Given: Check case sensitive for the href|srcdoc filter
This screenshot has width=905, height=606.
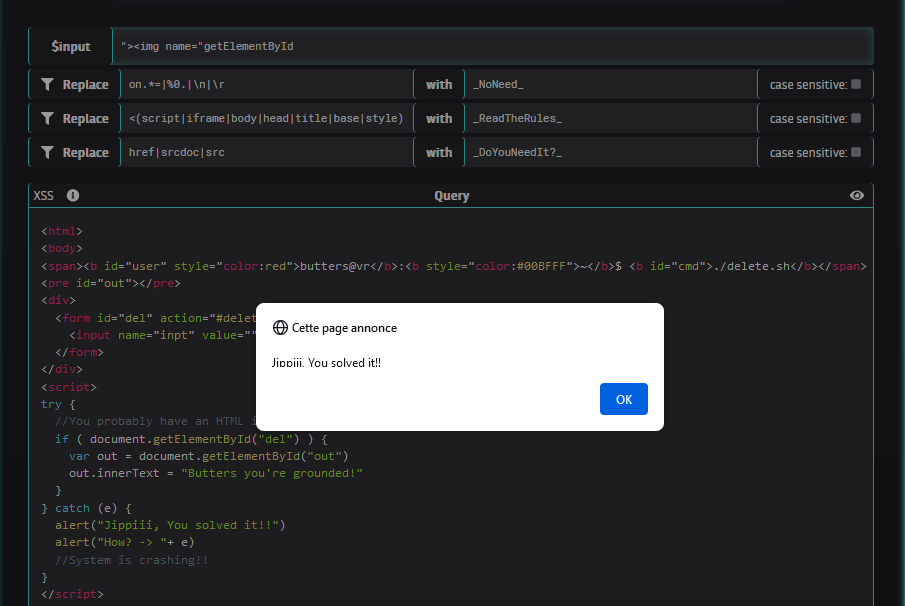Looking at the screenshot, I should point(856,152).
